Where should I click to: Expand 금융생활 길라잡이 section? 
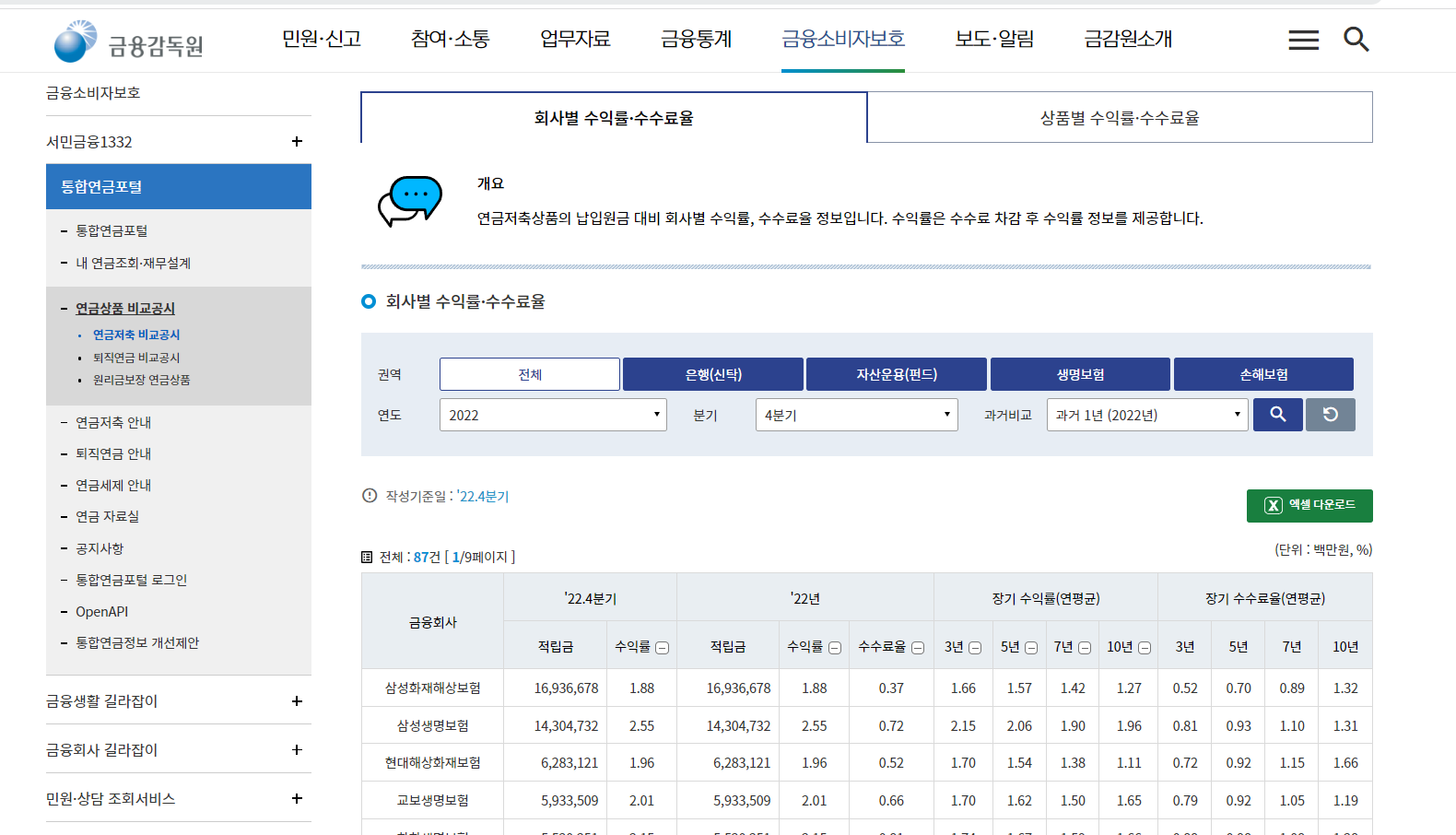[297, 700]
